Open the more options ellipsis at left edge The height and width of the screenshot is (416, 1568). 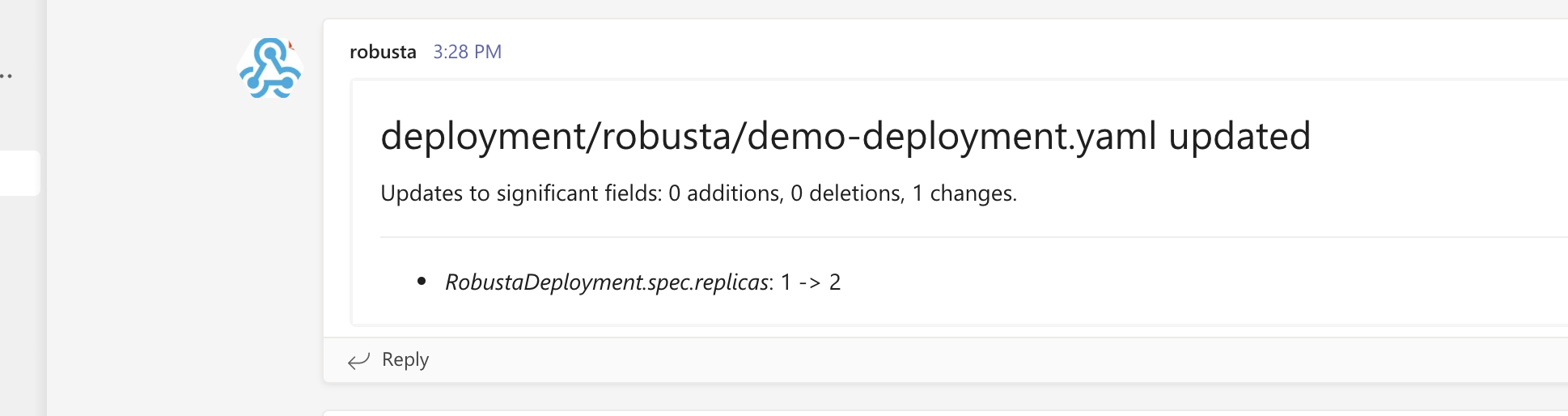[6, 76]
